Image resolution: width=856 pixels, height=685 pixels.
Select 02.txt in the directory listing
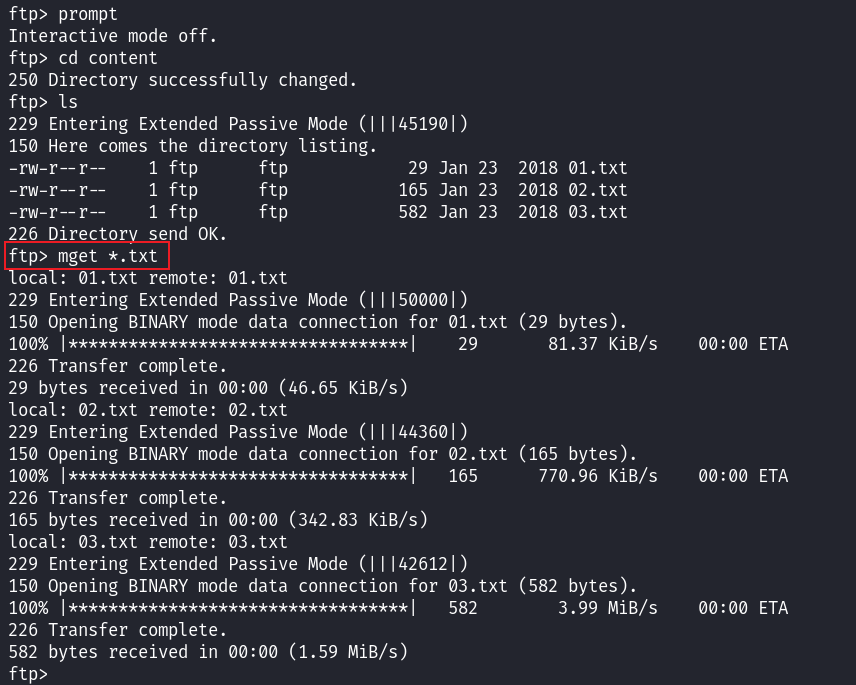(597, 190)
